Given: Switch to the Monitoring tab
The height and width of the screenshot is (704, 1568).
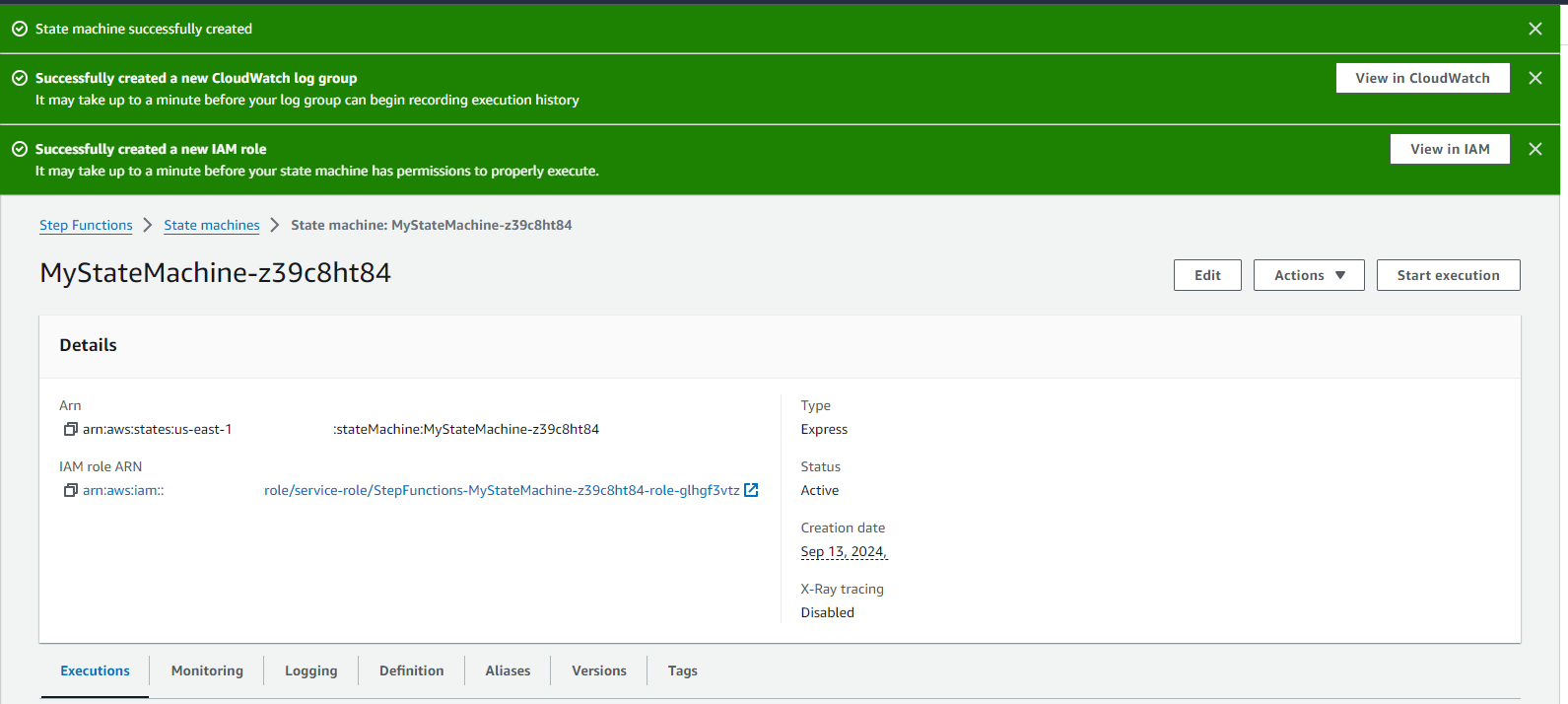Looking at the screenshot, I should 207,670.
